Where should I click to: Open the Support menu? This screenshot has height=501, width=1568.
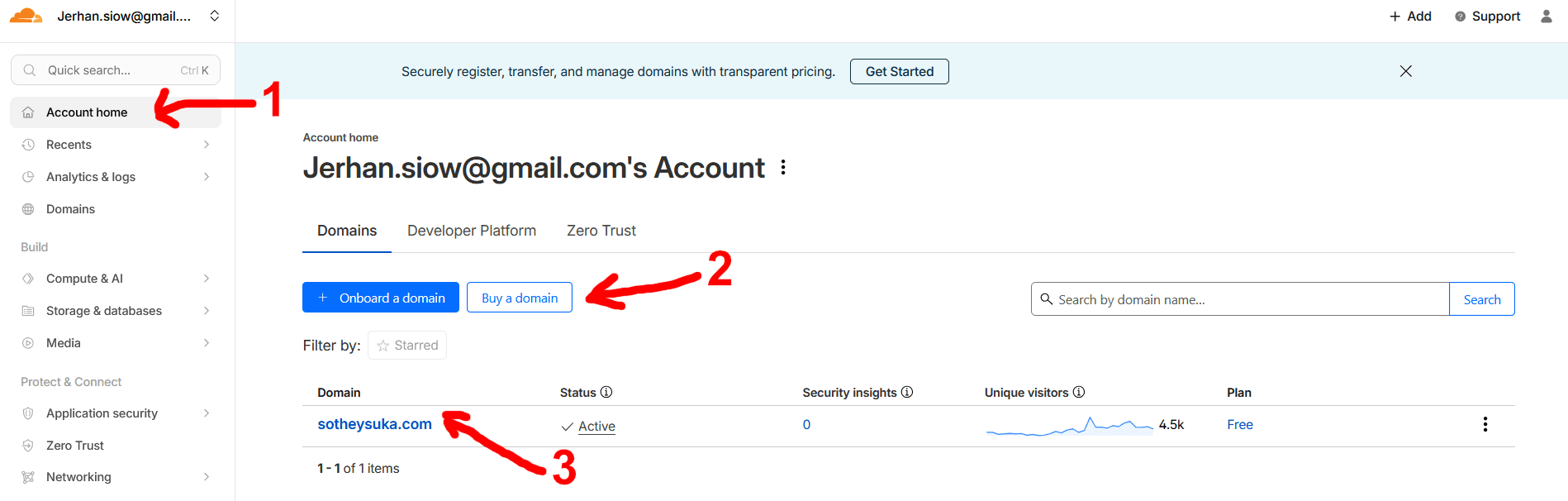click(1487, 17)
